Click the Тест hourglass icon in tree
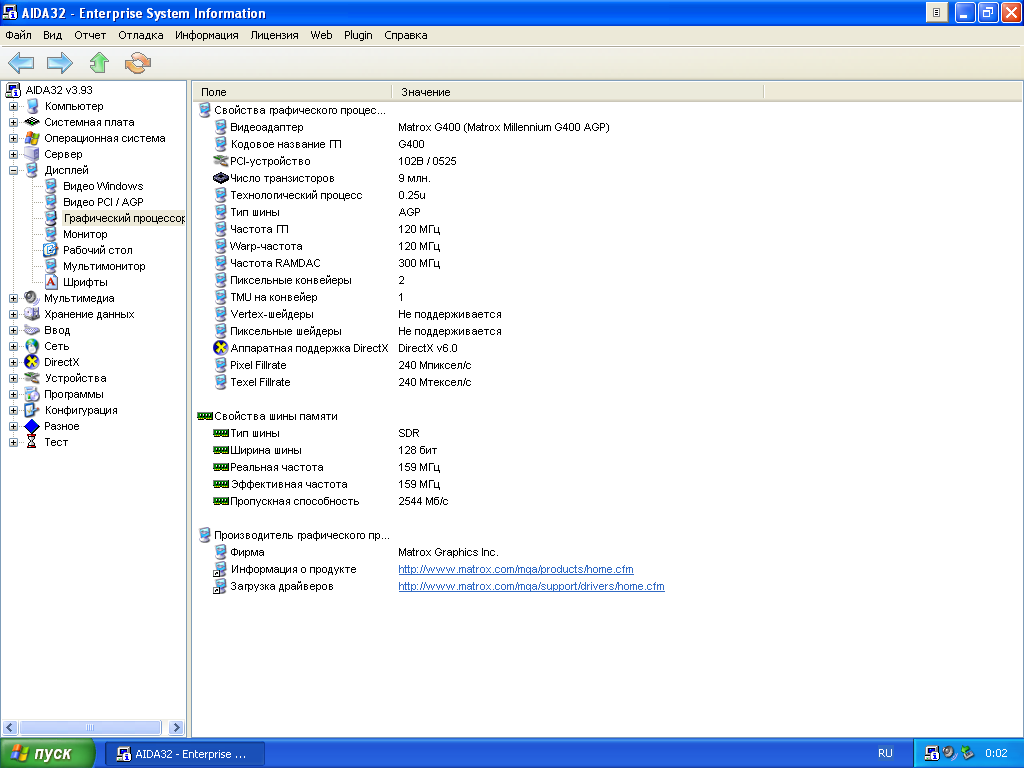Image resolution: width=1024 pixels, height=768 pixels. pyautogui.click(x=32, y=442)
